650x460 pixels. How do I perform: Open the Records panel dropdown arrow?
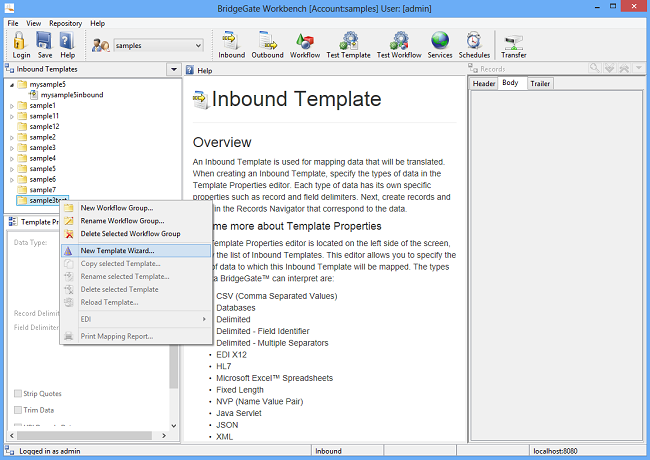pos(639,68)
